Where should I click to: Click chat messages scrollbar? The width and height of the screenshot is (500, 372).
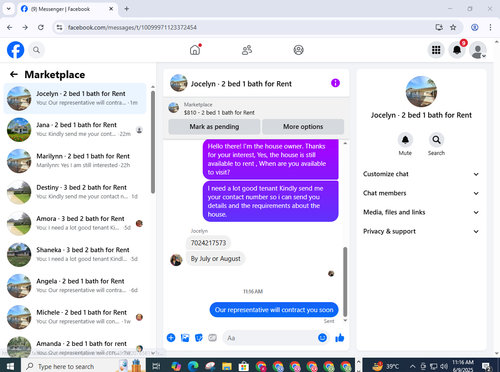pyautogui.click(x=345, y=281)
